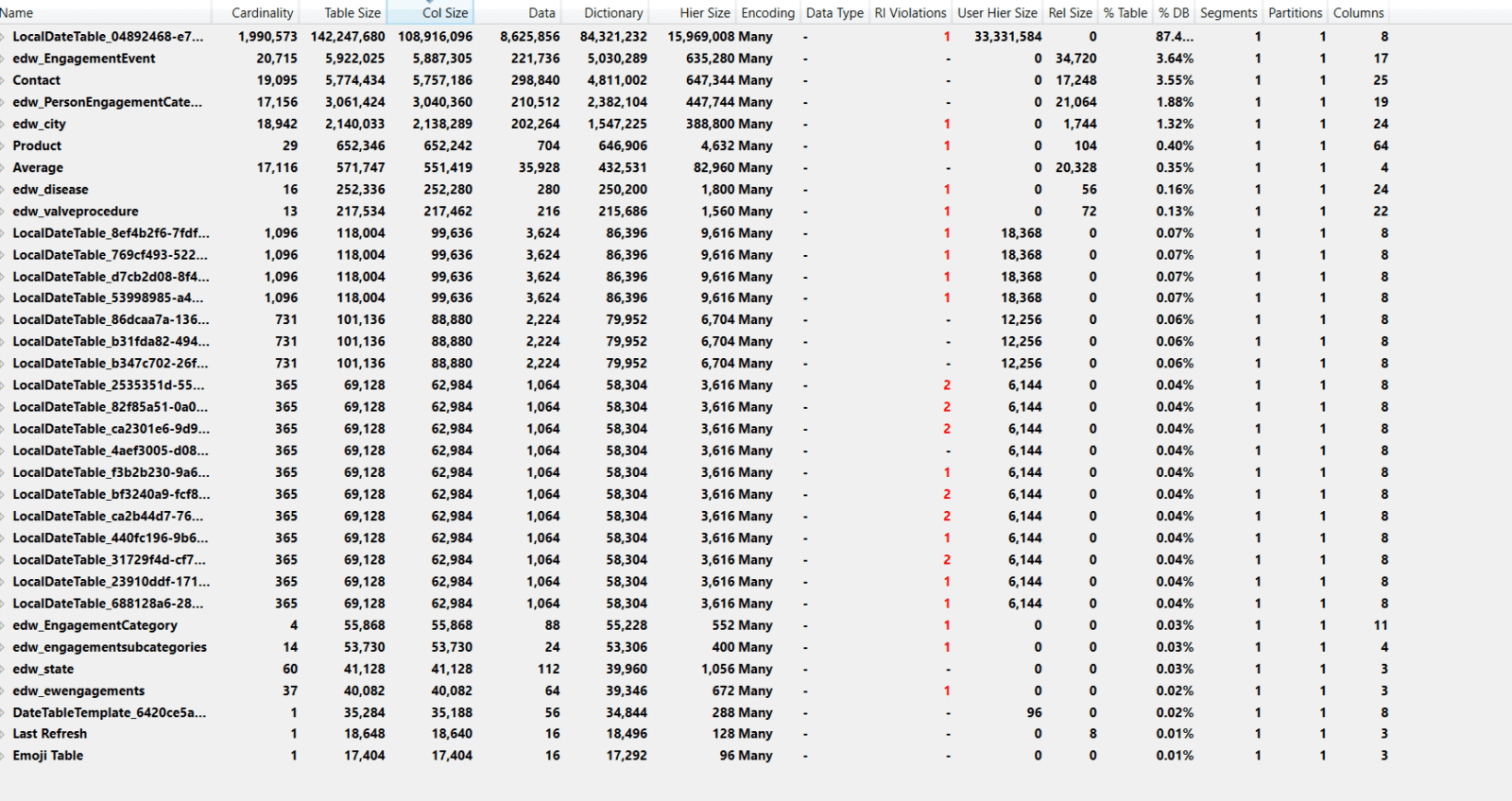Select the edw_valveprocedure table row
Viewport: 1512px width, 801px height.
point(695,212)
